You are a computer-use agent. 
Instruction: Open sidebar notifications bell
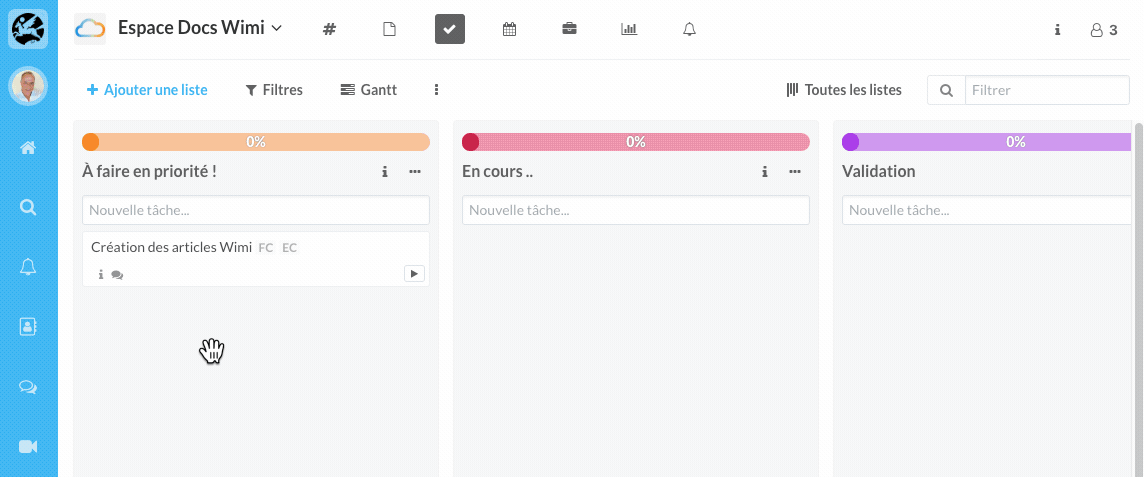[x=28, y=267]
